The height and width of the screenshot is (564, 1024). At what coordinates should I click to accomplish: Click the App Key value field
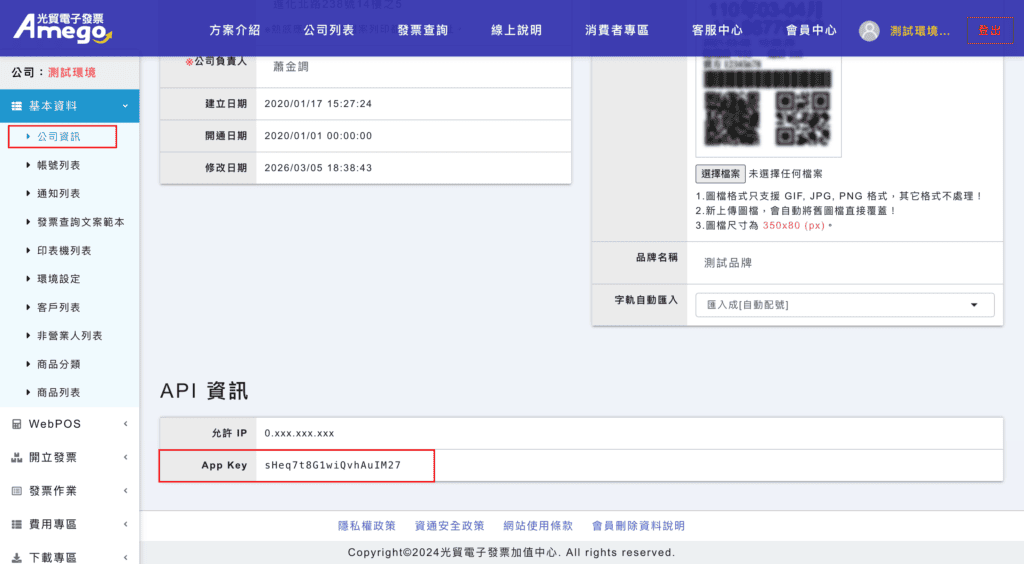coord(332,466)
